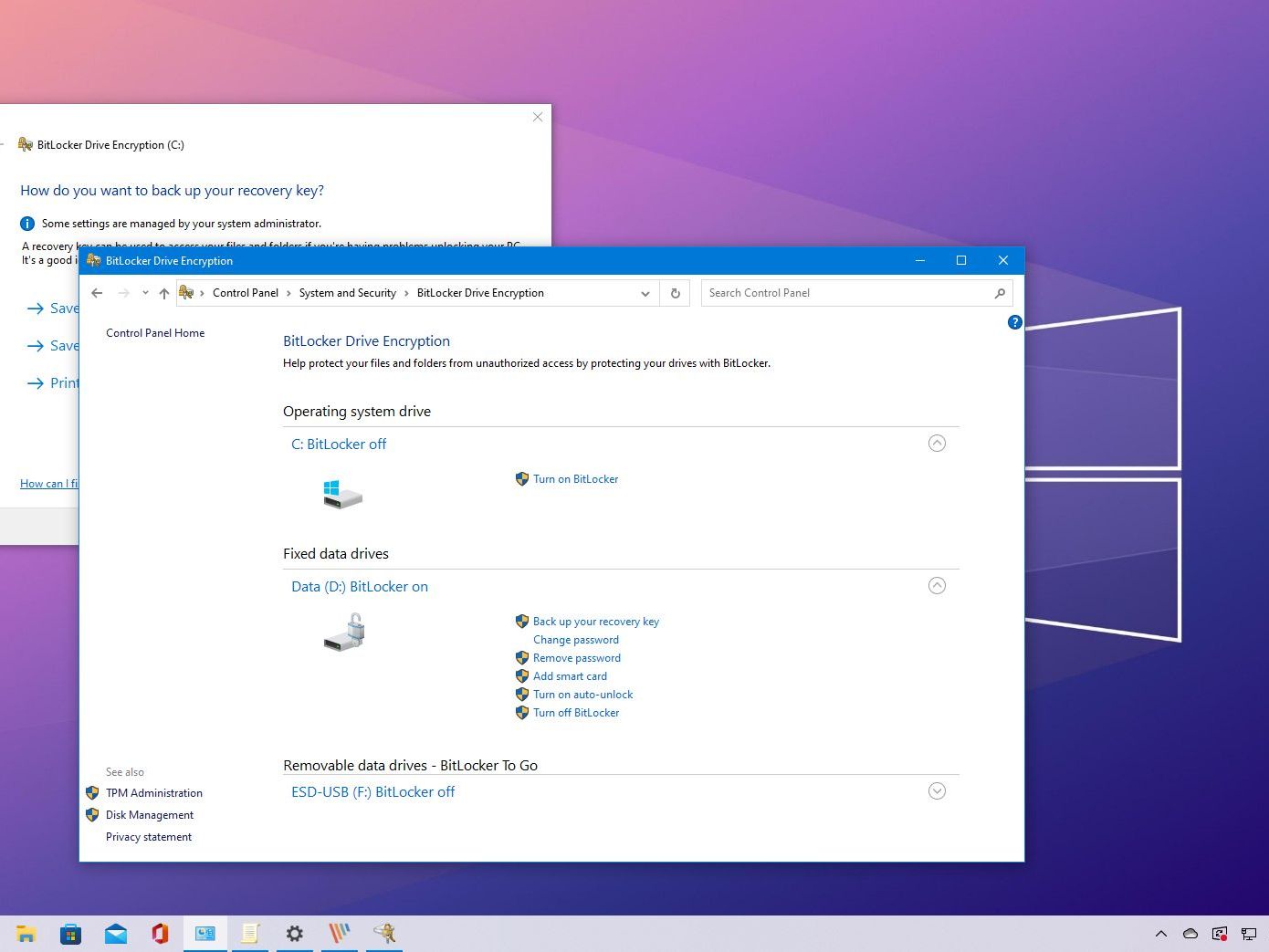This screenshot has height=952, width=1269.
Task: Go up one level with Up arrow
Action: click(x=164, y=293)
